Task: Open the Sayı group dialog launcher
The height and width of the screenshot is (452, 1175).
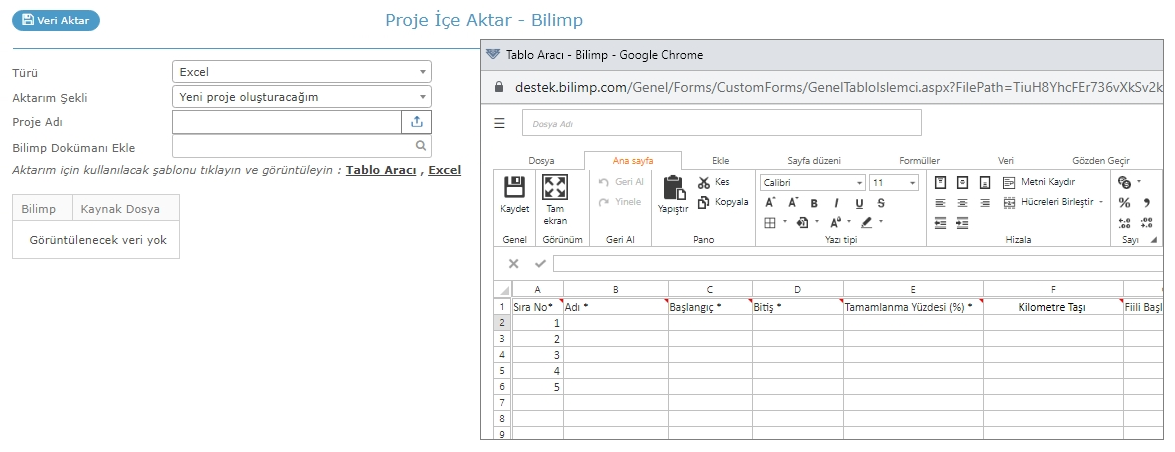Action: tap(1153, 240)
